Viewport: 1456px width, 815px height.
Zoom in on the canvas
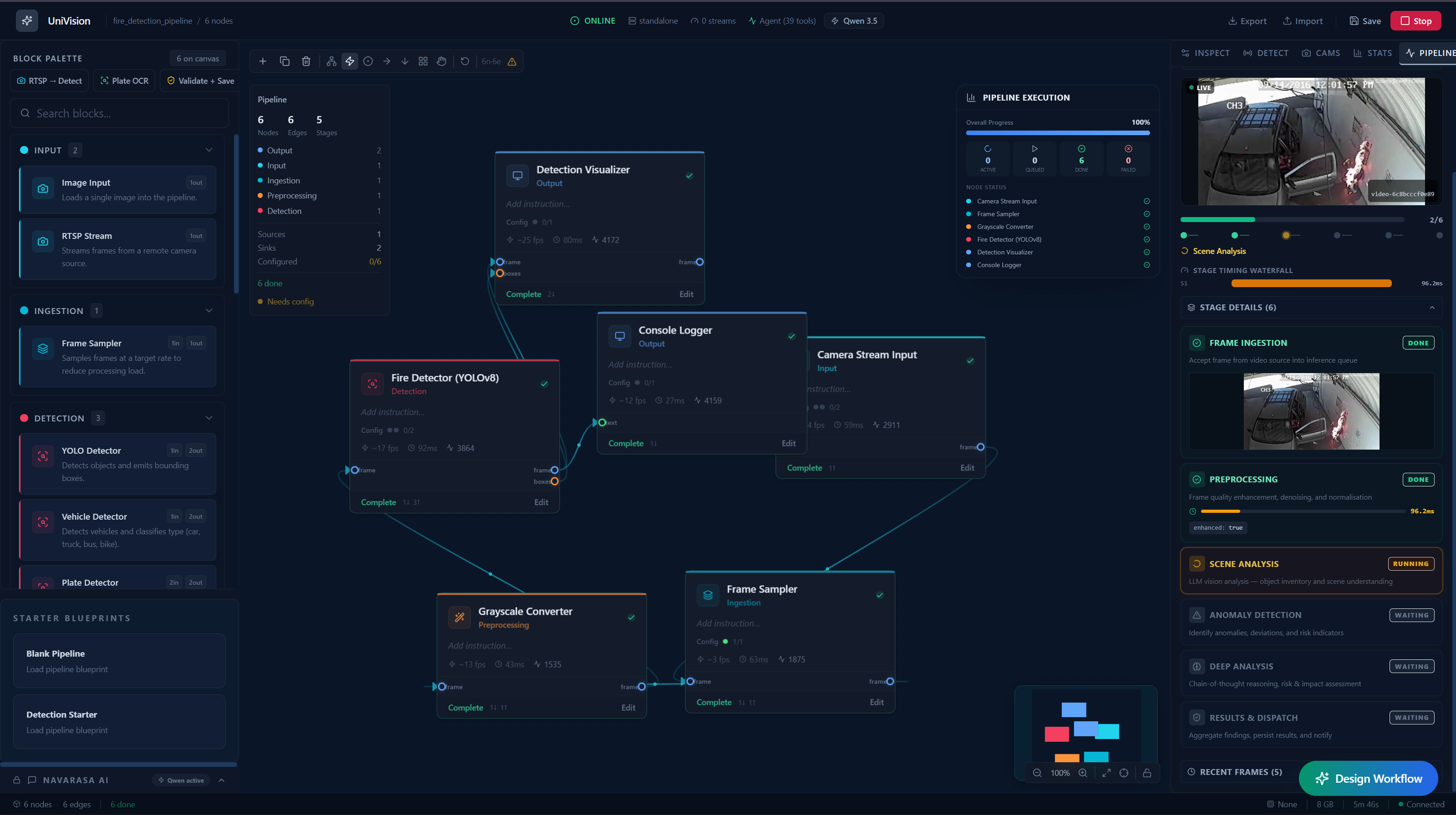pos(1082,773)
